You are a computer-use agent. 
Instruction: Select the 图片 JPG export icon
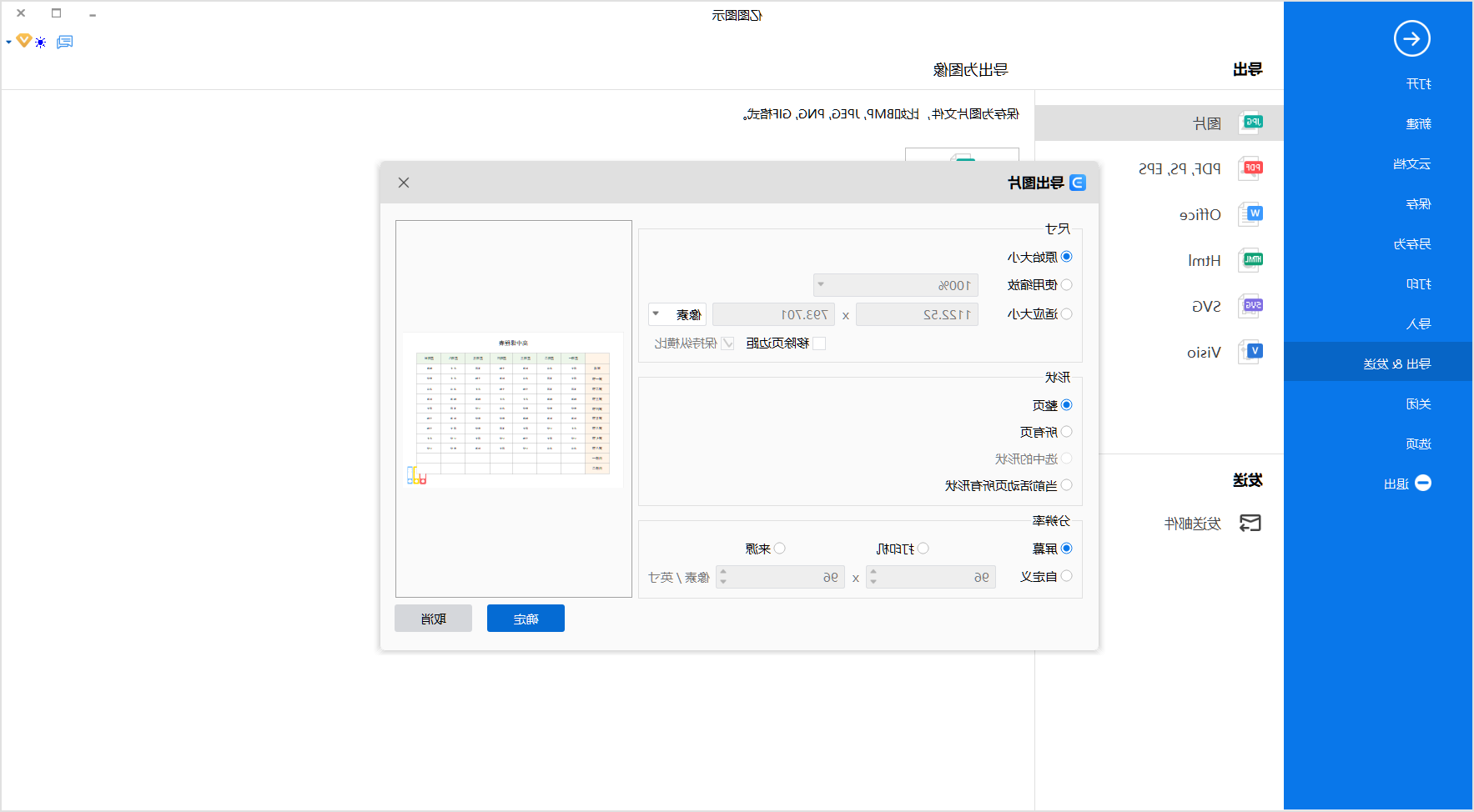tap(1250, 123)
